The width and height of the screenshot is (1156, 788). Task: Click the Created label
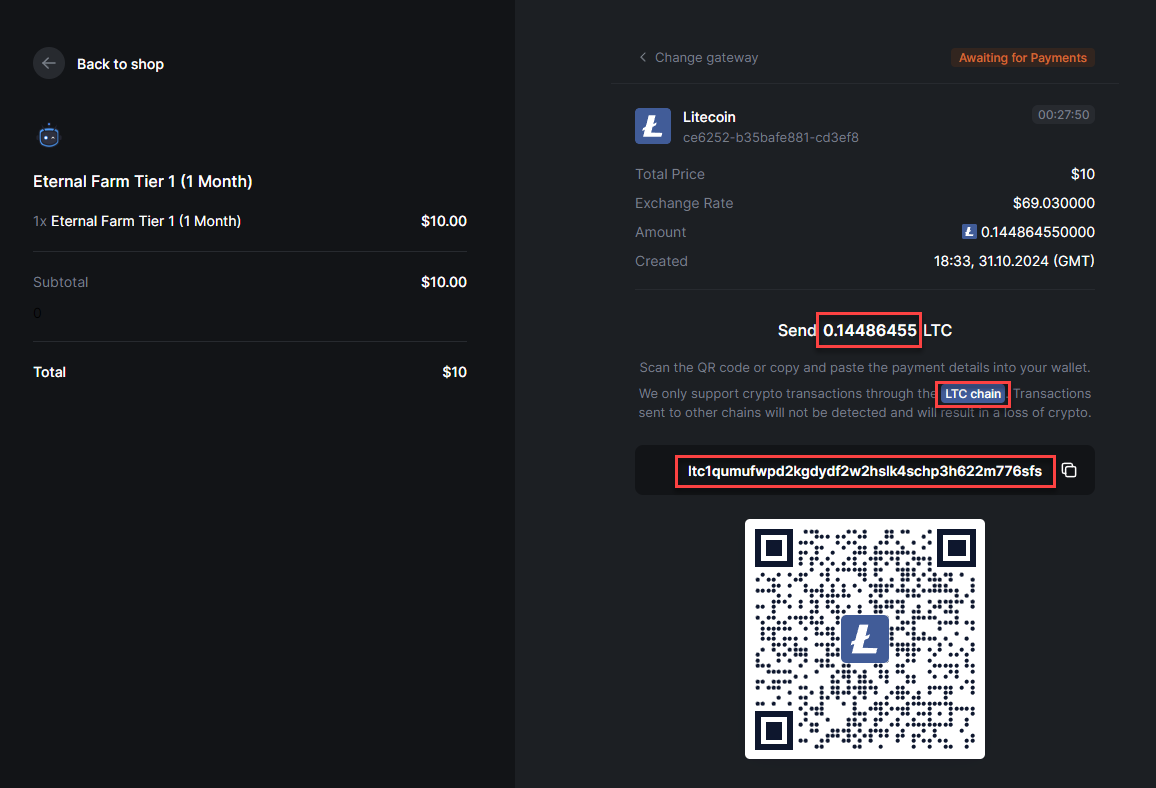point(661,261)
